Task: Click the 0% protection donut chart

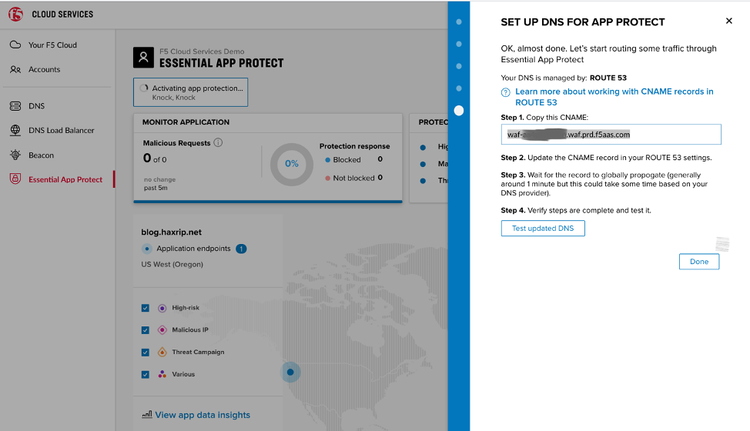Action: (x=291, y=164)
